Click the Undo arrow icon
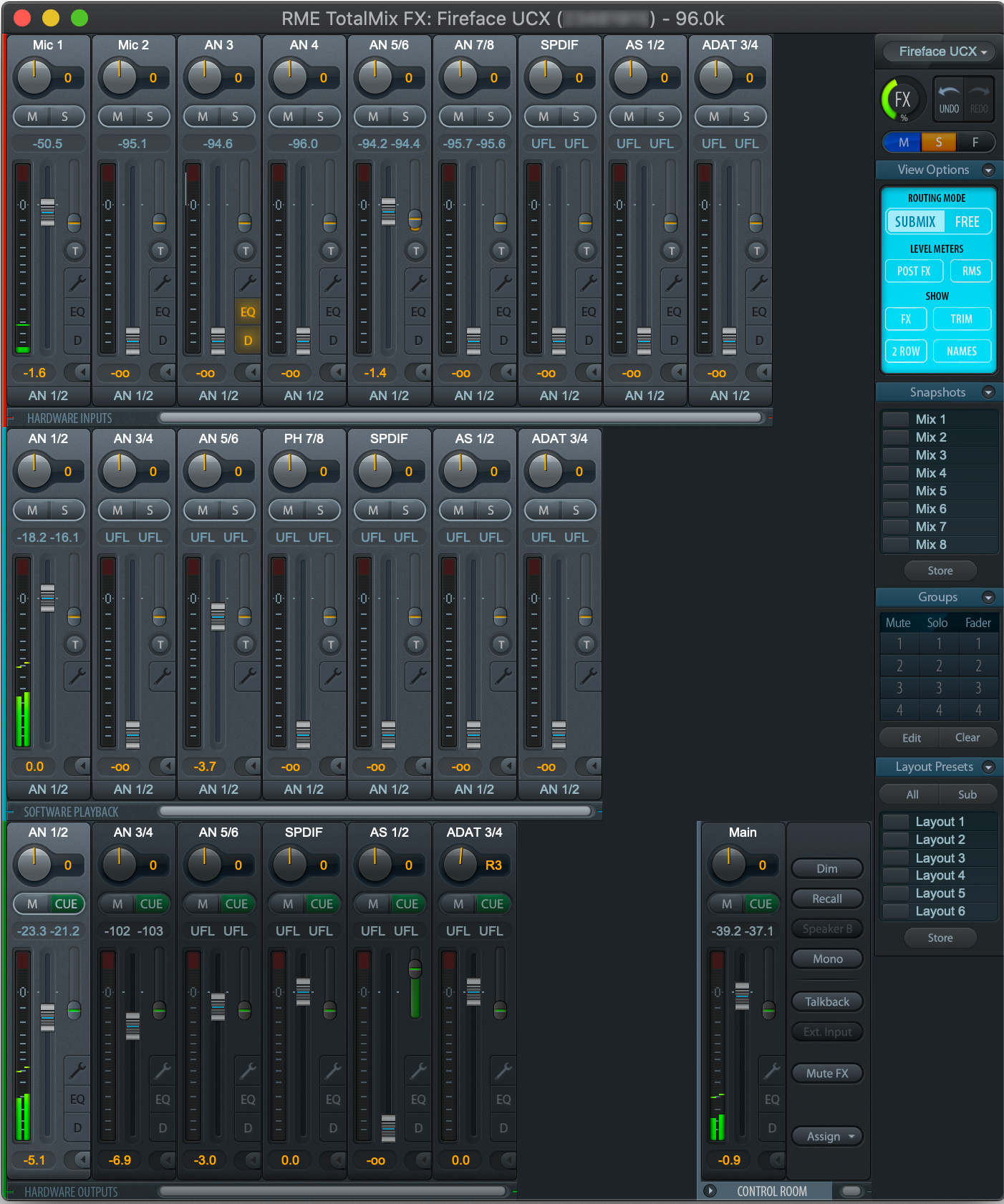Image resolution: width=1004 pixels, height=1204 pixels. coord(949,98)
